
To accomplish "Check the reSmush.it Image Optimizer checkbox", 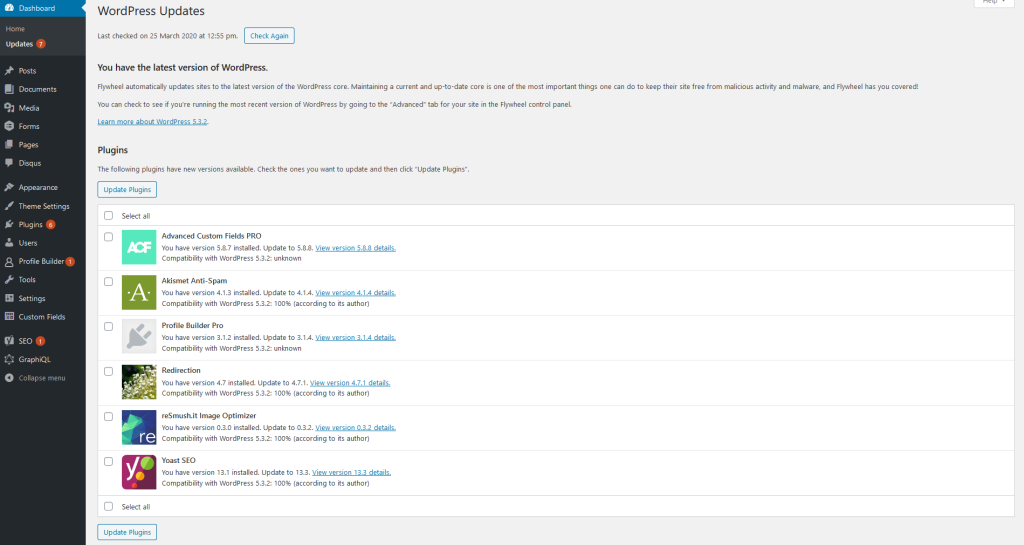I will [108, 416].
